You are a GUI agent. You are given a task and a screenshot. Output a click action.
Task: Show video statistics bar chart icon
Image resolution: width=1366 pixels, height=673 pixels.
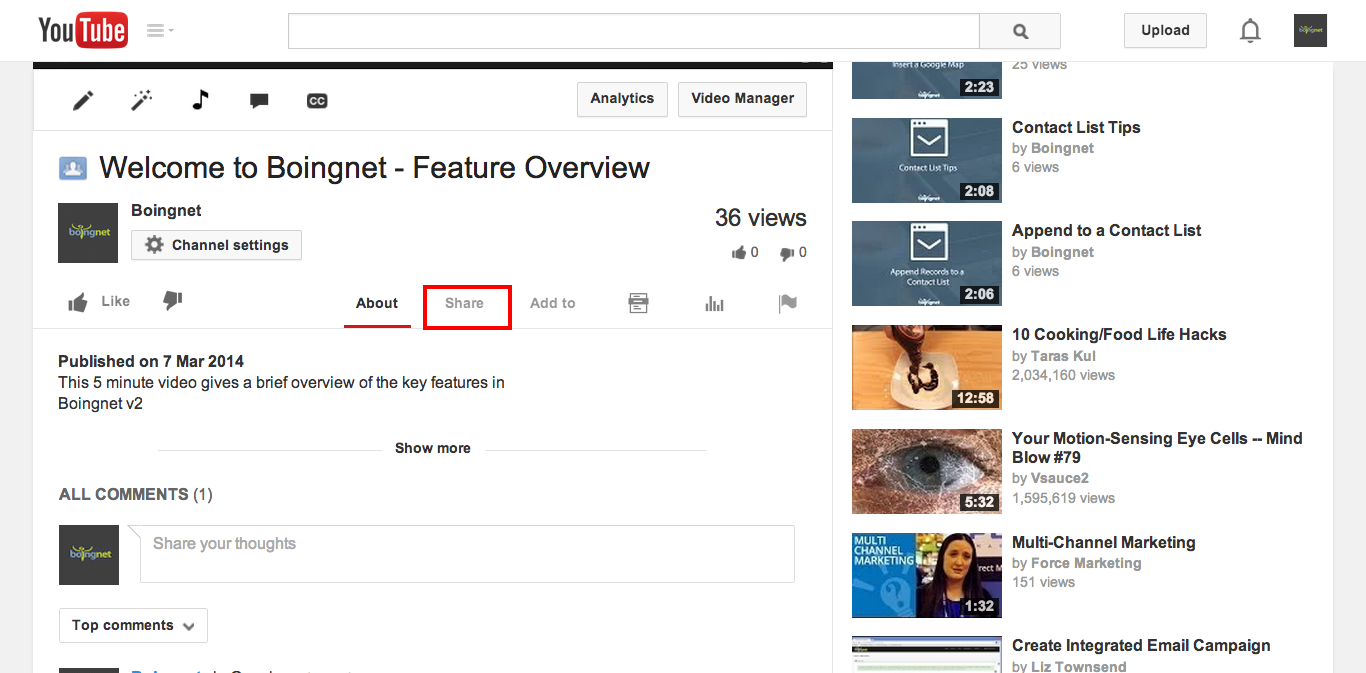click(x=714, y=303)
